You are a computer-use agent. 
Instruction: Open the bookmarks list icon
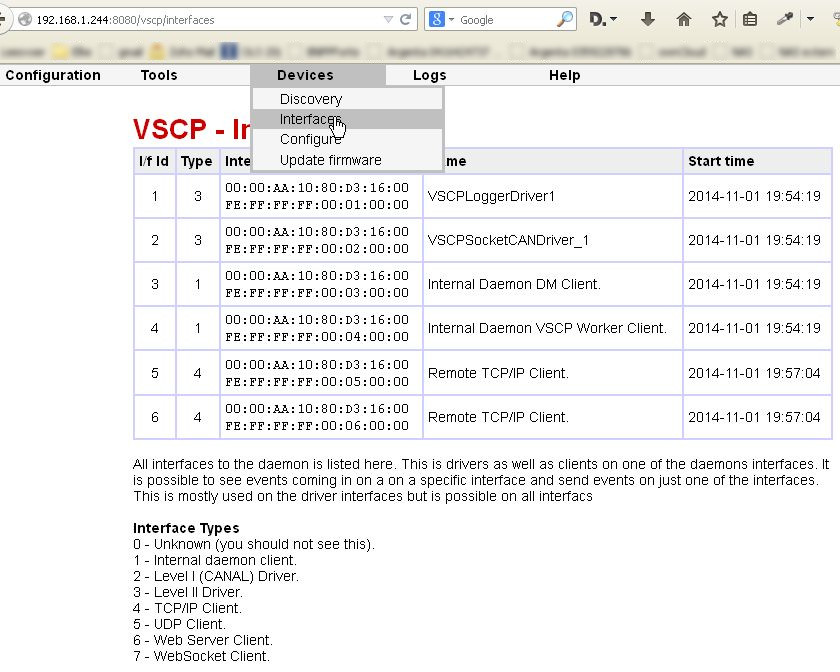tap(750, 19)
